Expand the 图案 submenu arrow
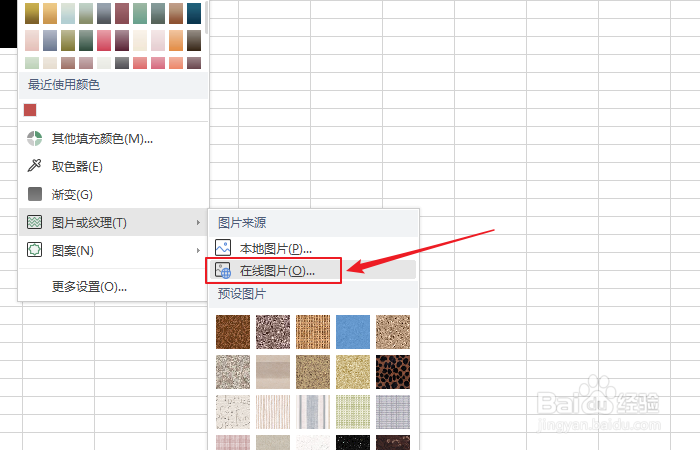 198,250
